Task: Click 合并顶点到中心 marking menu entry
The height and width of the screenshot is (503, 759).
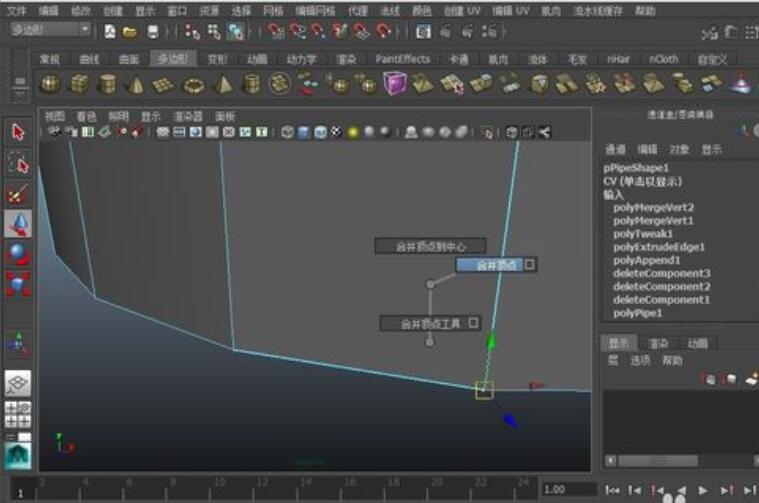Action: coord(430,246)
